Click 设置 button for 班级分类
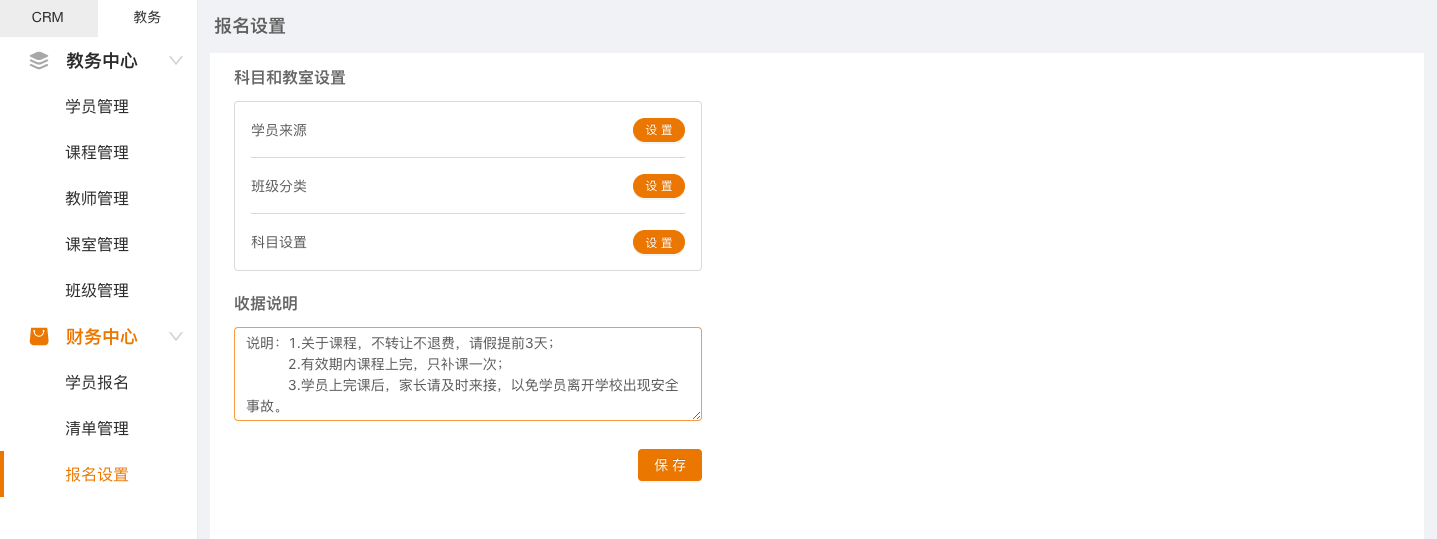The image size is (1437, 539). tap(658, 186)
